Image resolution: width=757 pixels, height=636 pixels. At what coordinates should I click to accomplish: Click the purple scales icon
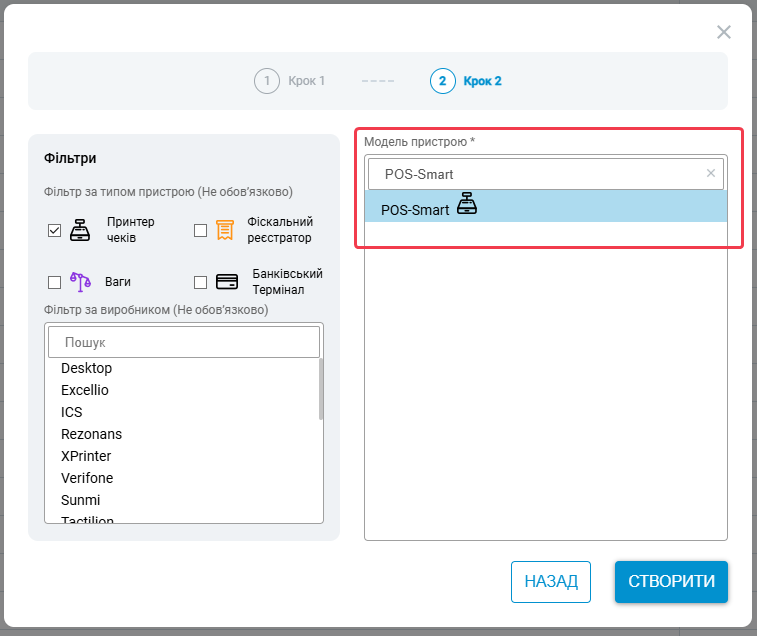(80, 282)
